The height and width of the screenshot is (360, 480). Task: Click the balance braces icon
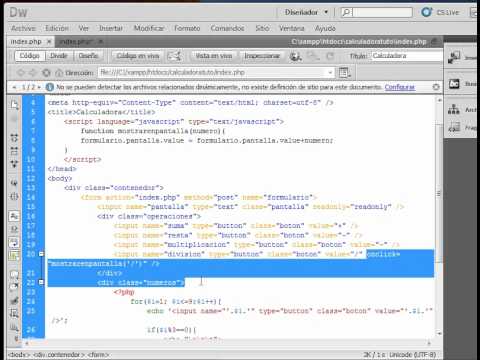(x=14, y=196)
